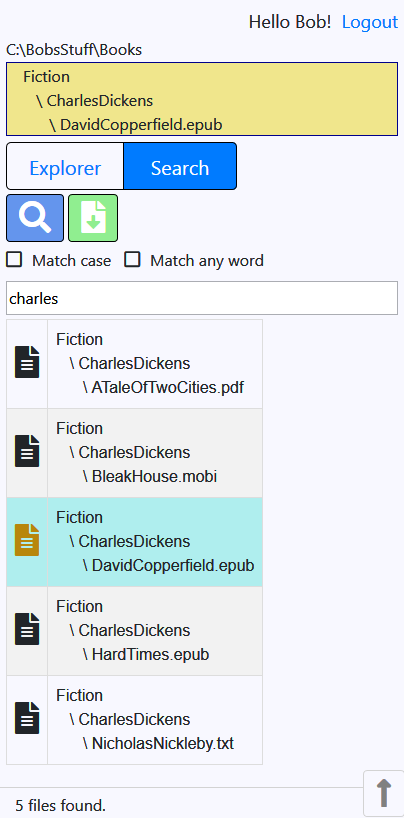This screenshot has width=404, height=818.
Task: Select the highlighted DavidCopperfield.epub result
Action: pos(135,542)
